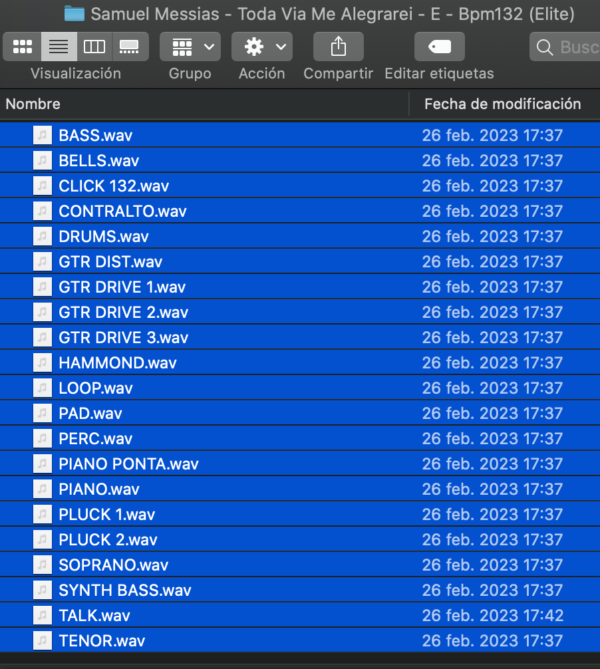Select the file name CLICK 132.wav
This screenshot has height=669, width=600.
pos(114,186)
